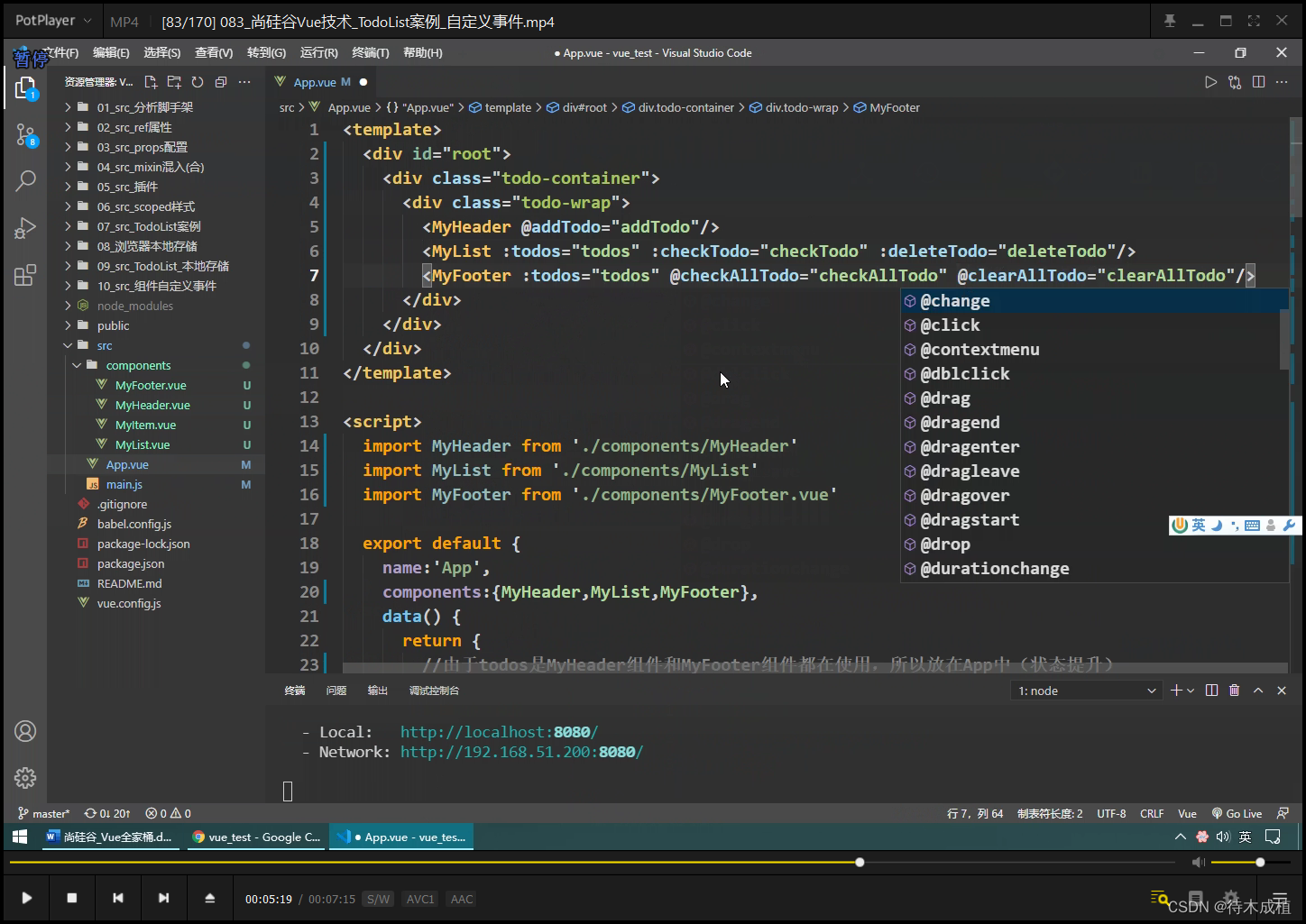Screen dimensions: 1306x924
Task: Refresh the explorer file tree
Action: coord(198,82)
